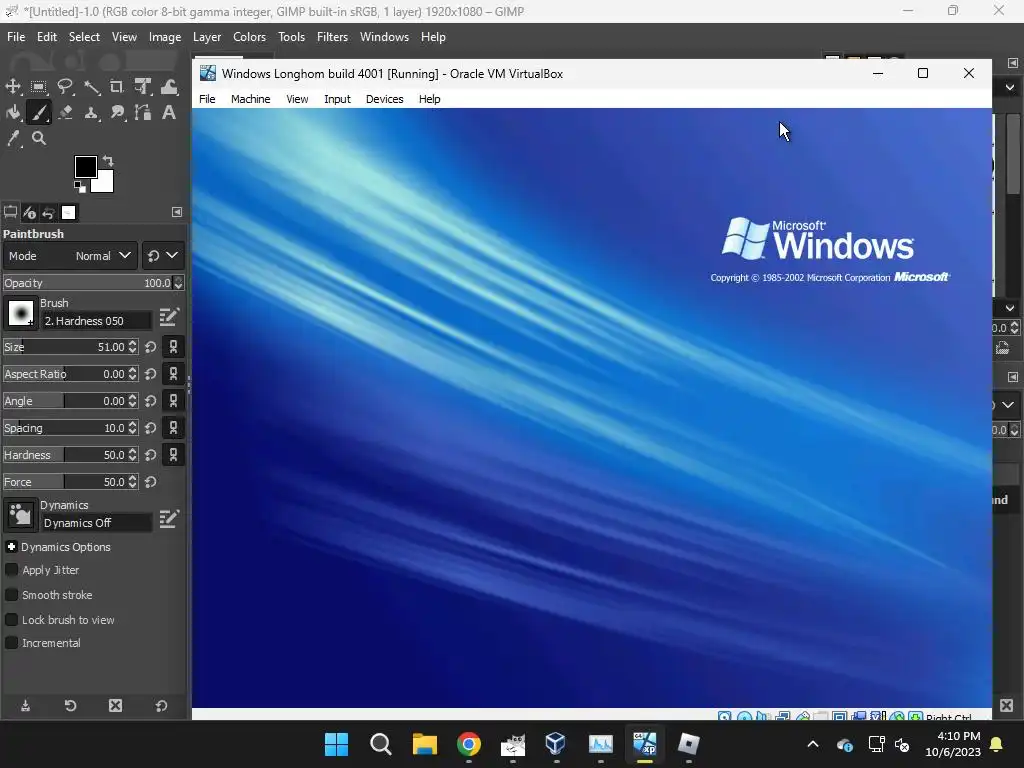
Task: Open the Mode Normal dropdown
Action: [x=71, y=256]
